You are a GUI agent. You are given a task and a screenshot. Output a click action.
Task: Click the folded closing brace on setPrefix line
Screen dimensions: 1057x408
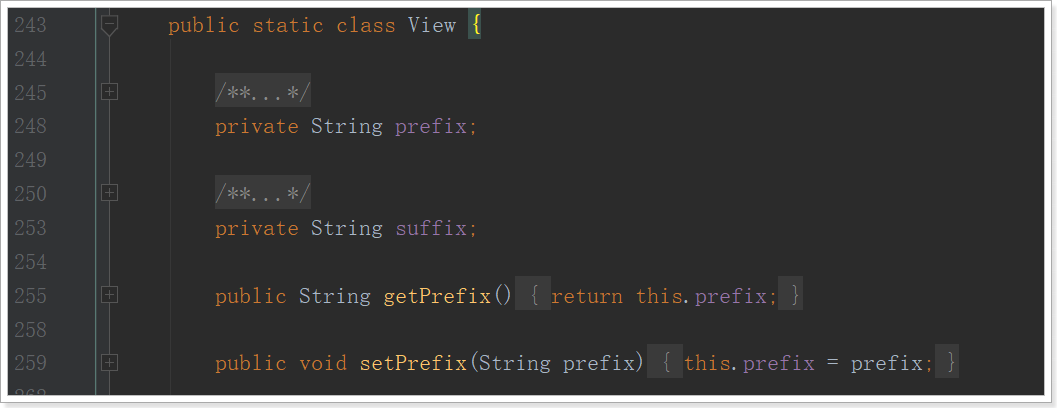pyautogui.click(x=946, y=362)
